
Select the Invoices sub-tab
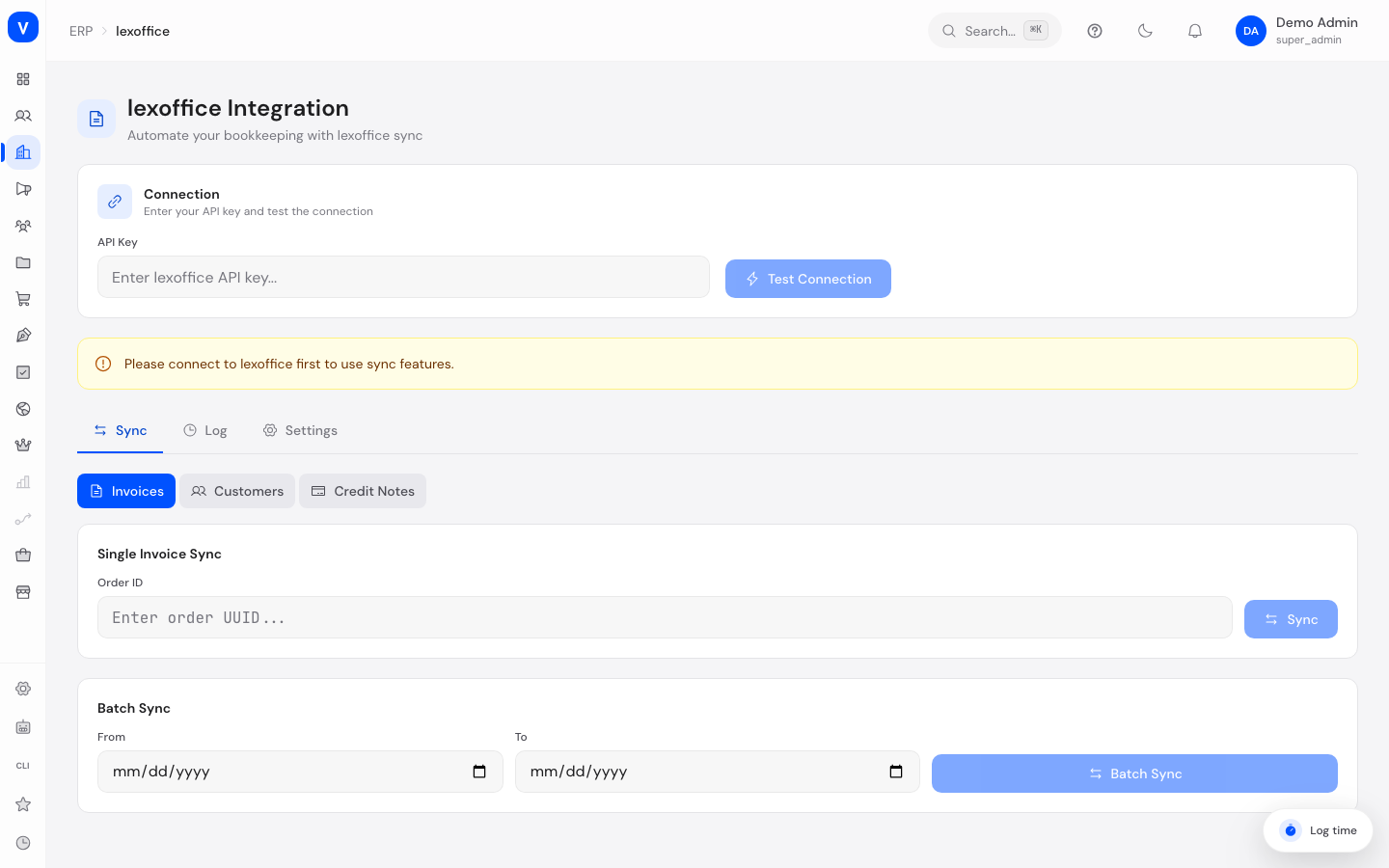pyautogui.click(x=126, y=491)
